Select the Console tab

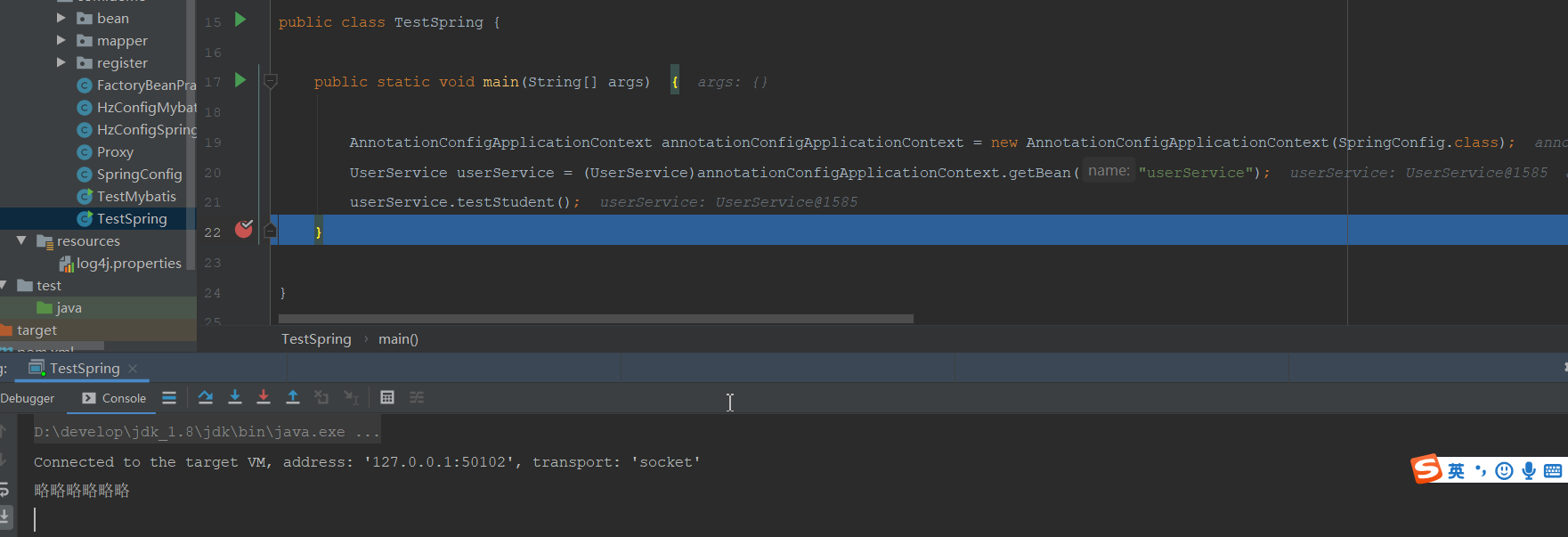click(x=114, y=398)
